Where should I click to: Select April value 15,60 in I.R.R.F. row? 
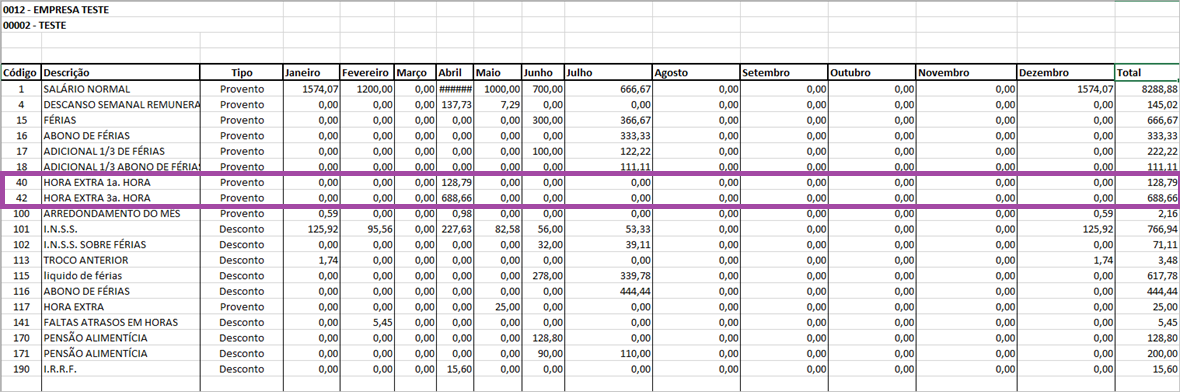point(455,369)
